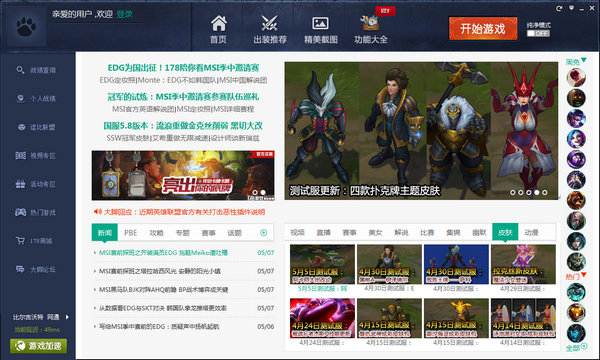The image size is (600, 360).
Task: Select last slide dot on poker skins banner
Action: click(x=545, y=192)
